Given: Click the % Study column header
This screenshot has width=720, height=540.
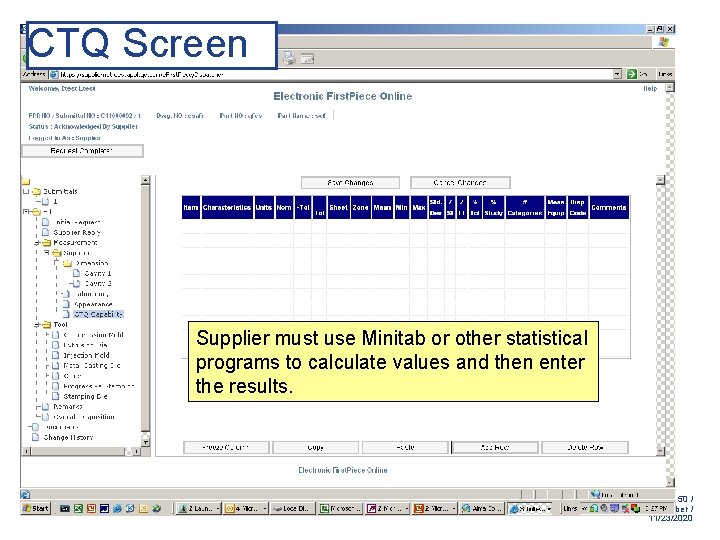Looking at the screenshot, I should [x=494, y=208].
